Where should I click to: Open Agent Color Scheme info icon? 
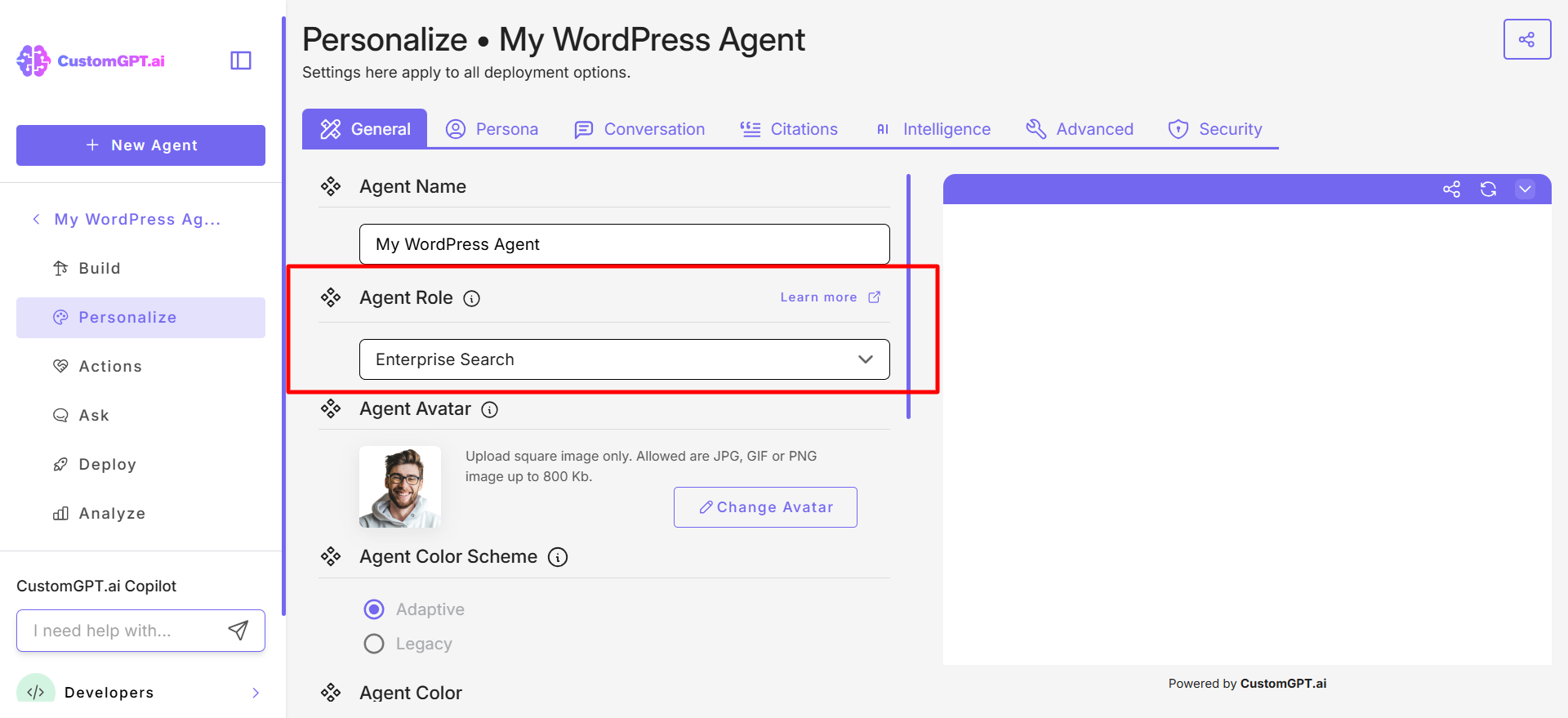tap(558, 557)
